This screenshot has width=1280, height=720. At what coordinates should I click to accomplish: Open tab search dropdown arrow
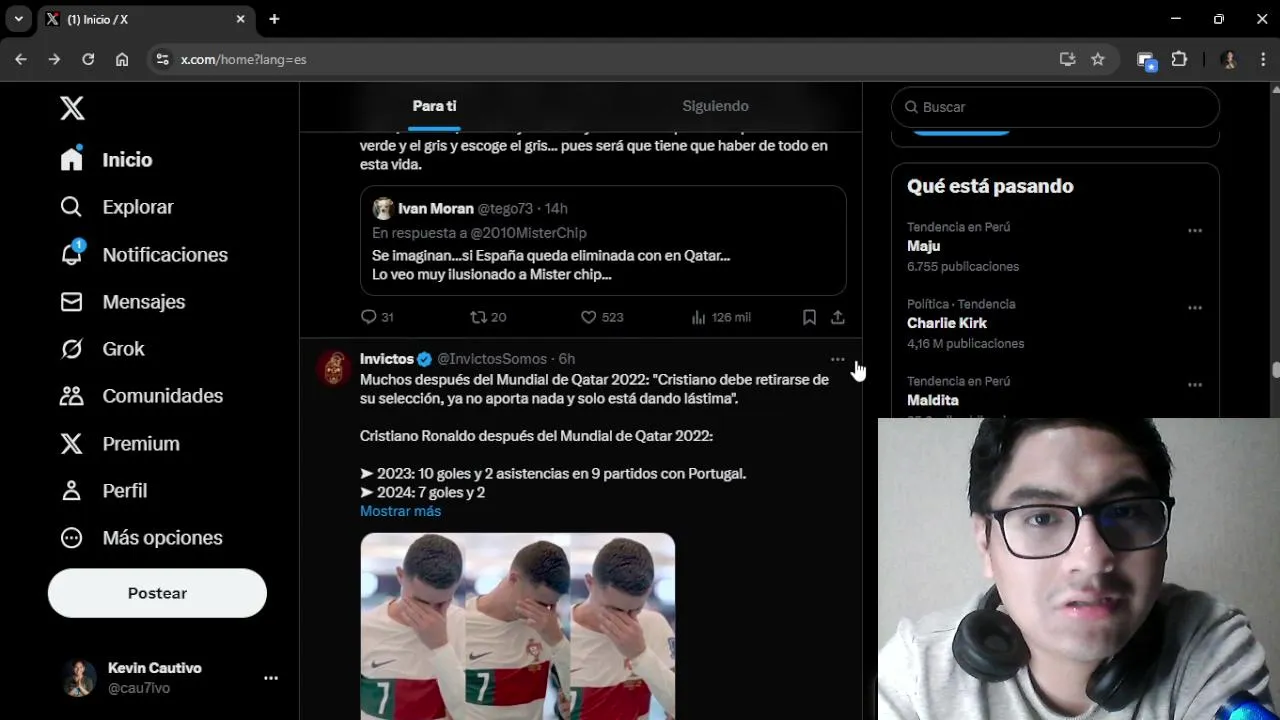pos(18,19)
